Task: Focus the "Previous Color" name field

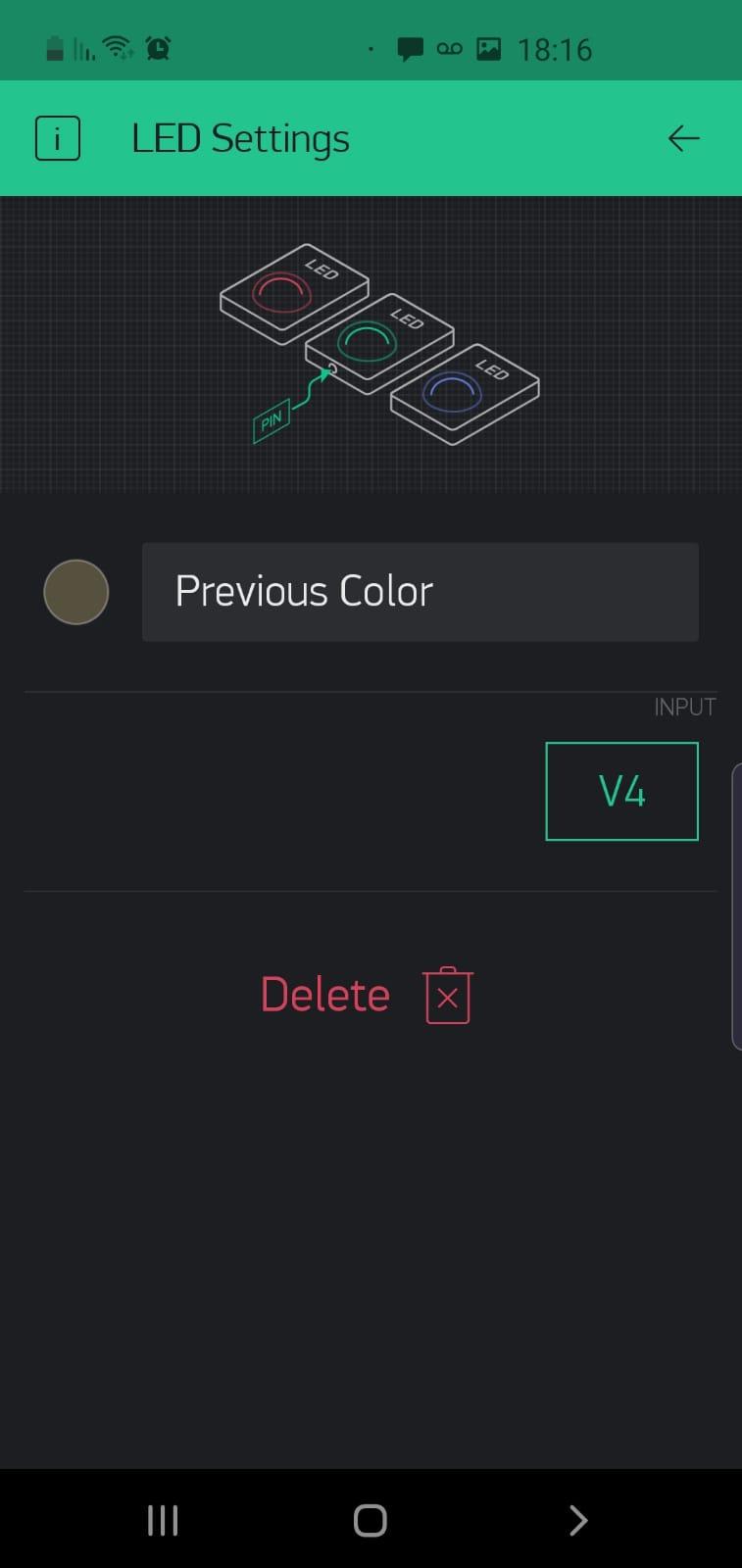Action: coord(420,592)
